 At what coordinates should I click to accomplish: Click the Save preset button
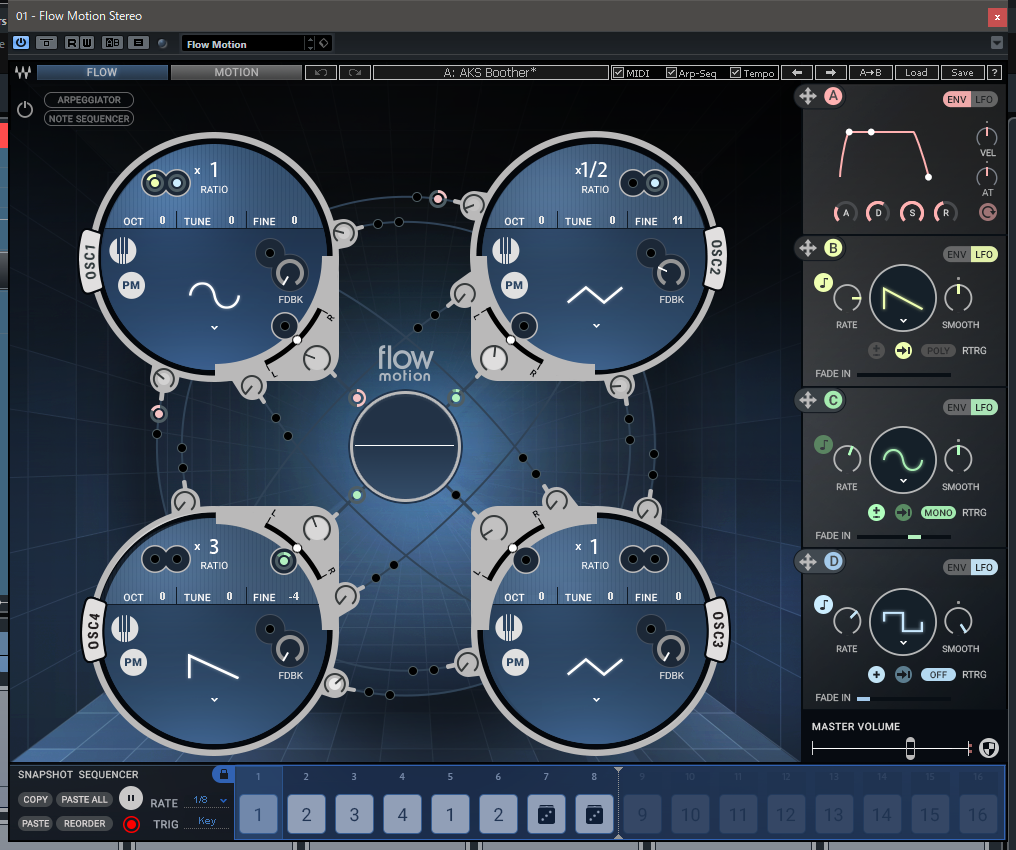[962, 73]
